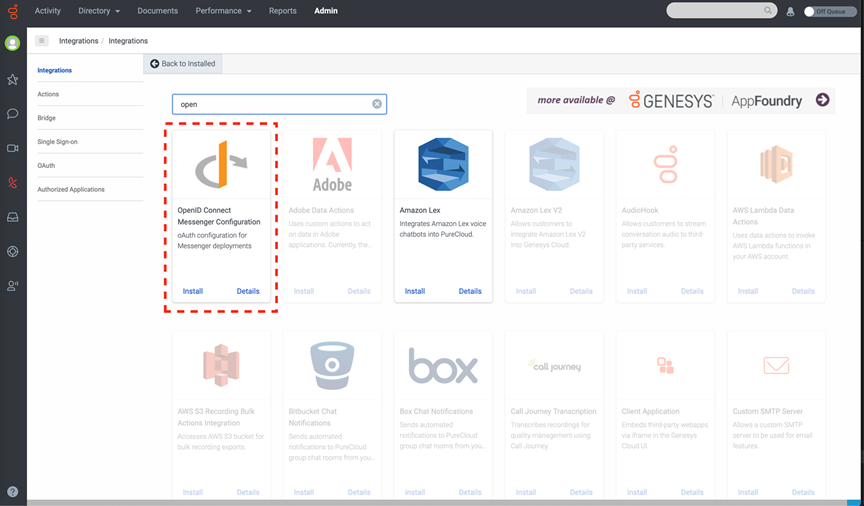The width and height of the screenshot is (864, 506).
Task: Click 'OpenID Connect Messenger Configuration' title
Action: point(219,216)
